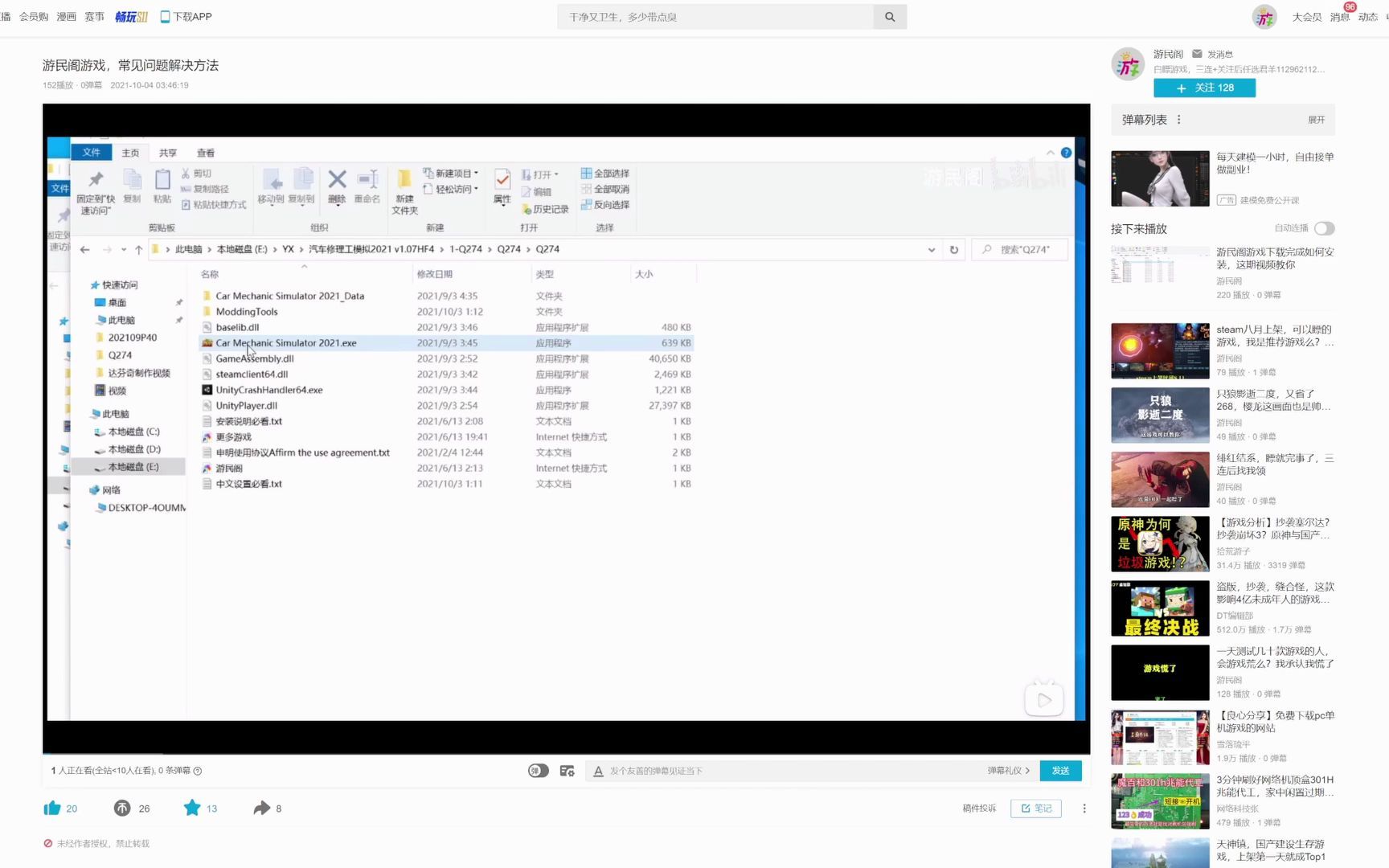Viewport: 1389px width, 868px height.
Task: Click the phone icon for 下载APP
Action: (165, 17)
